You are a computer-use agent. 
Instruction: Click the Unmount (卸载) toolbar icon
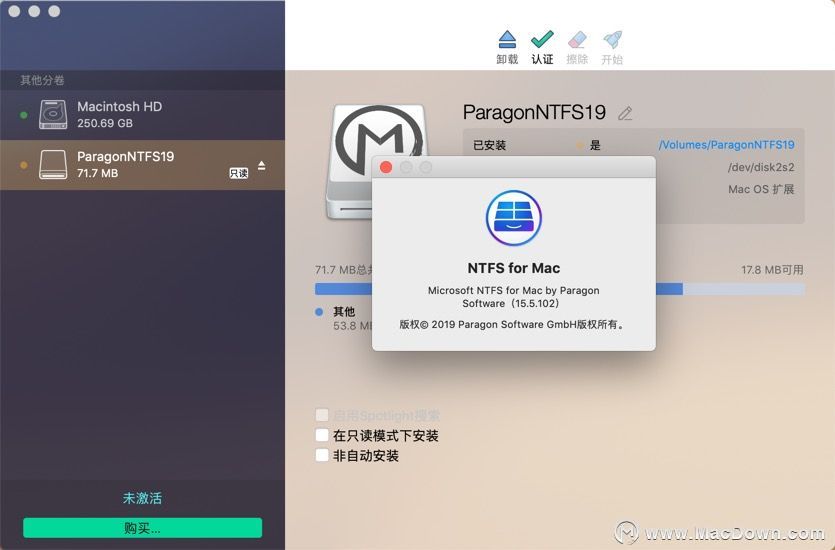pyautogui.click(x=507, y=40)
